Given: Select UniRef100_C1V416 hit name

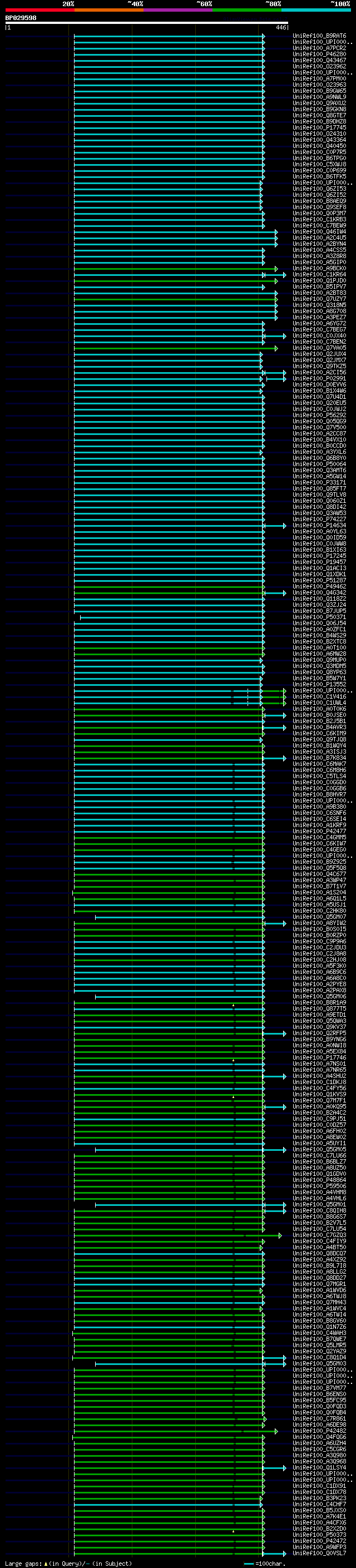Looking at the screenshot, I should (319, 697).
